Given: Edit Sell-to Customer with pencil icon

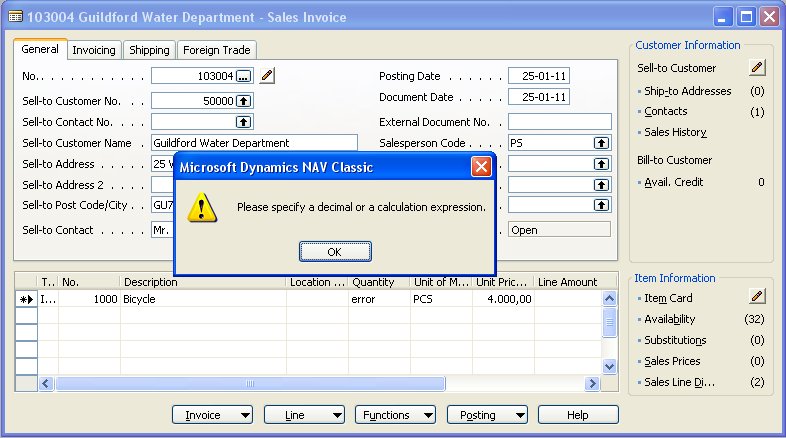Looking at the screenshot, I should pyautogui.click(x=757, y=67).
